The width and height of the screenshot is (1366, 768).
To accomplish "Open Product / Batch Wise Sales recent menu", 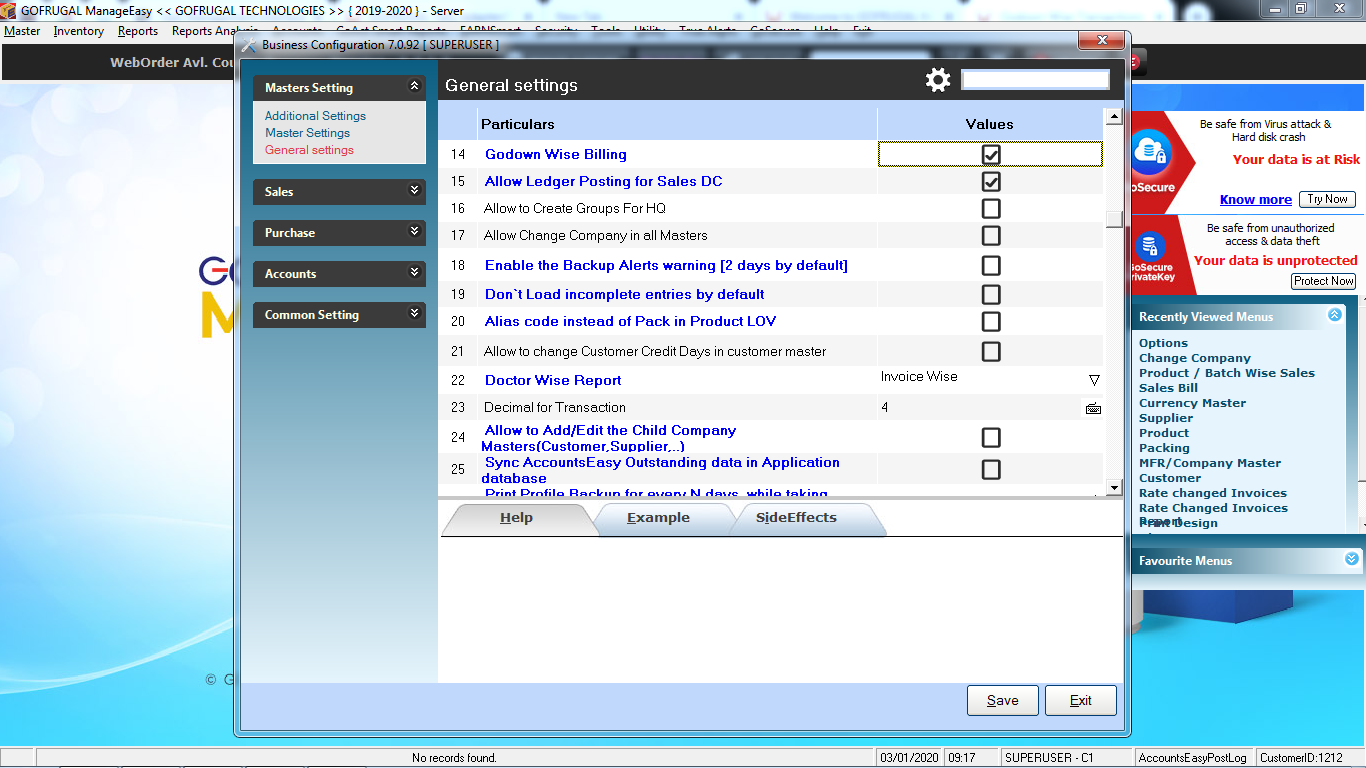I will pyautogui.click(x=1227, y=373).
